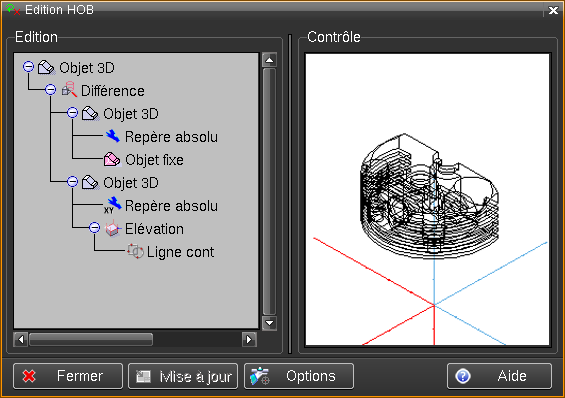Collapse the first nested Objet 3D node
The height and width of the screenshot is (398, 565).
[72, 113]
